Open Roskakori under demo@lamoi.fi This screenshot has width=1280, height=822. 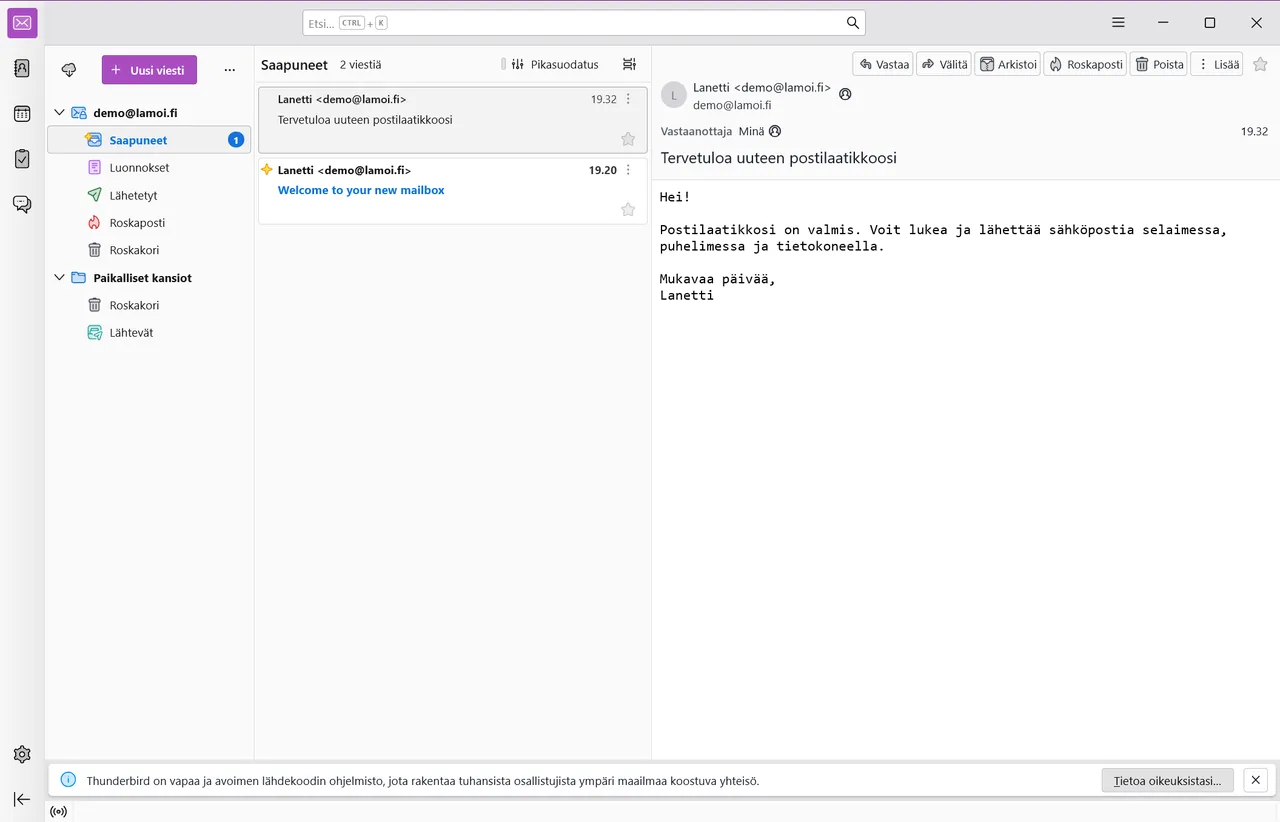pyautogui.click(x=149, y=250)
